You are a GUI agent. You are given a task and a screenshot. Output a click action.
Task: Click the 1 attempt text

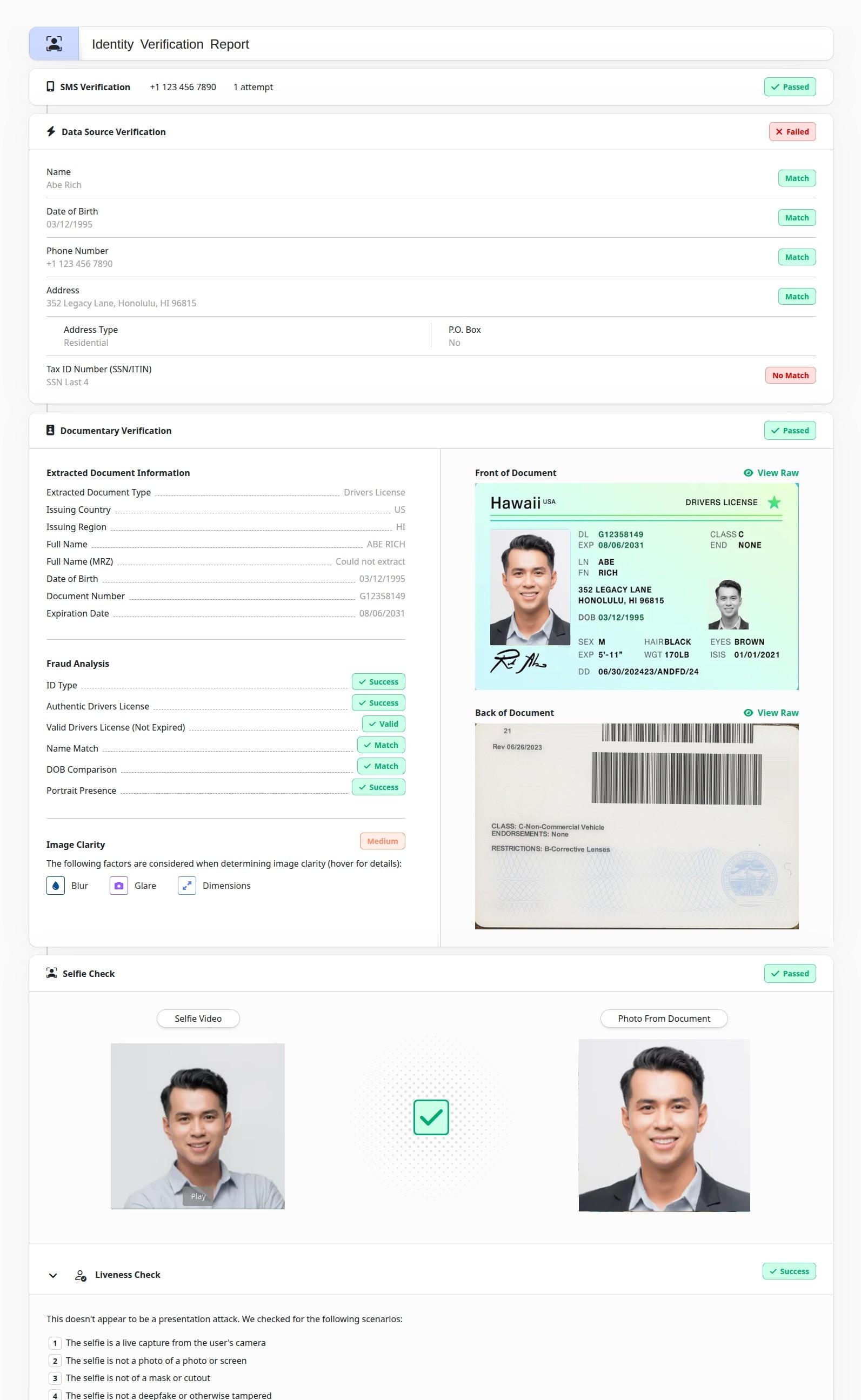pyautogui.click(x=253, y=87)
